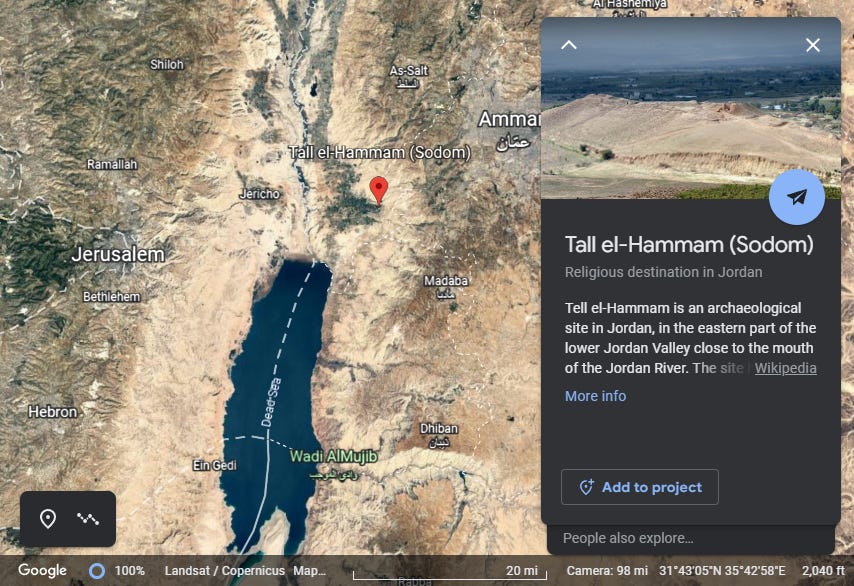The image size is (854, 586).
Task: Click the imagery loading circle indicator
Action: click(x=97, y=571)
